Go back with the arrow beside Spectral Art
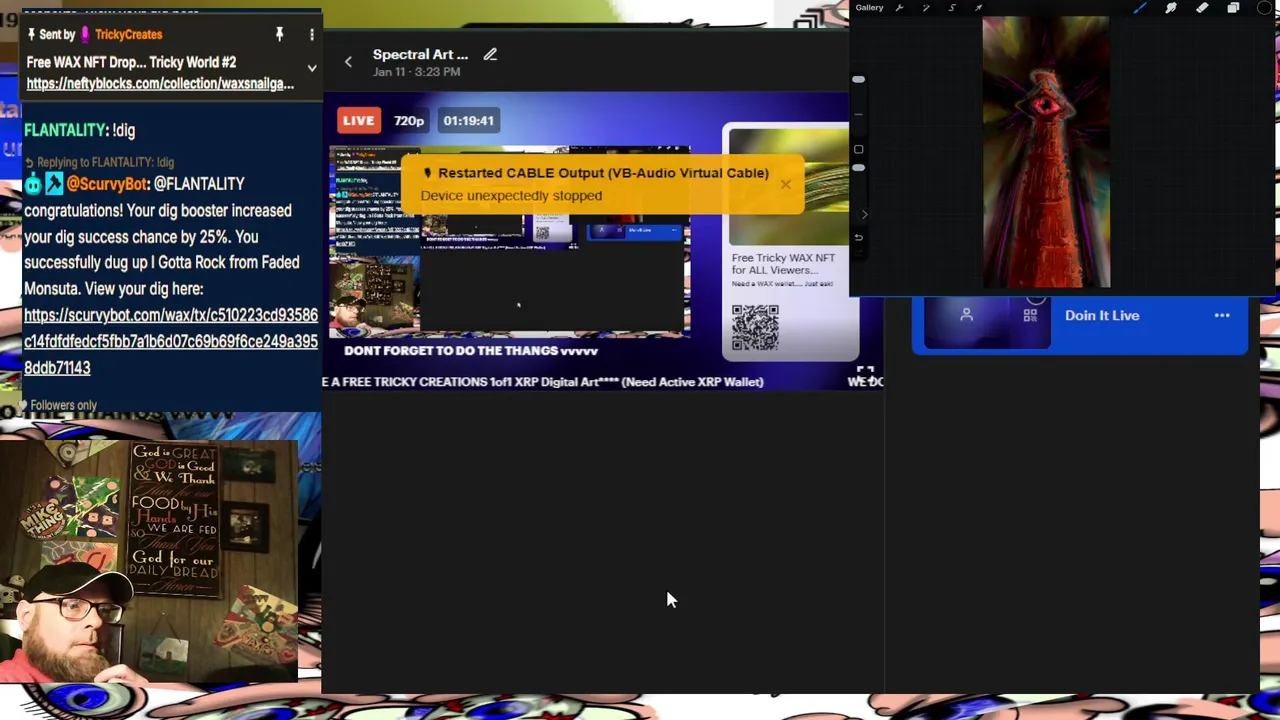 [x=348, y=62]
